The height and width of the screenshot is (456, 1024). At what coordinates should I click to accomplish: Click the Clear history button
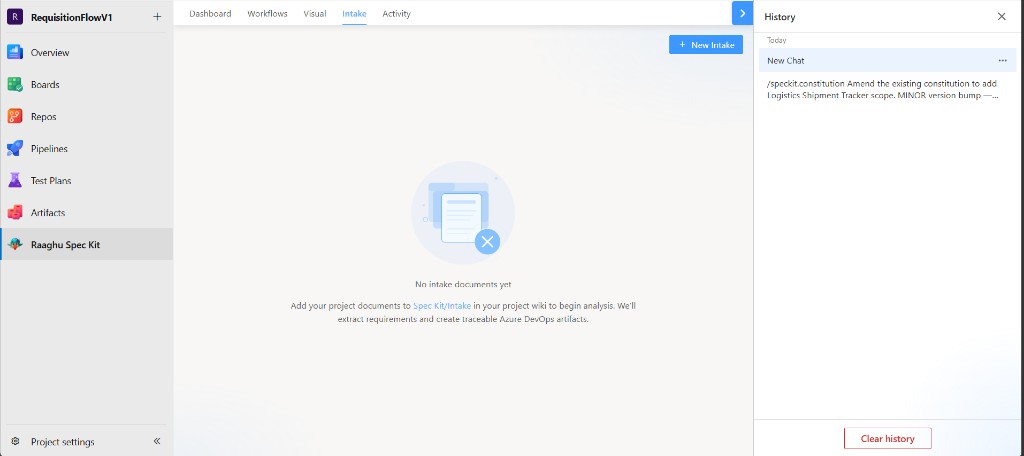click(x=888, y=438)
